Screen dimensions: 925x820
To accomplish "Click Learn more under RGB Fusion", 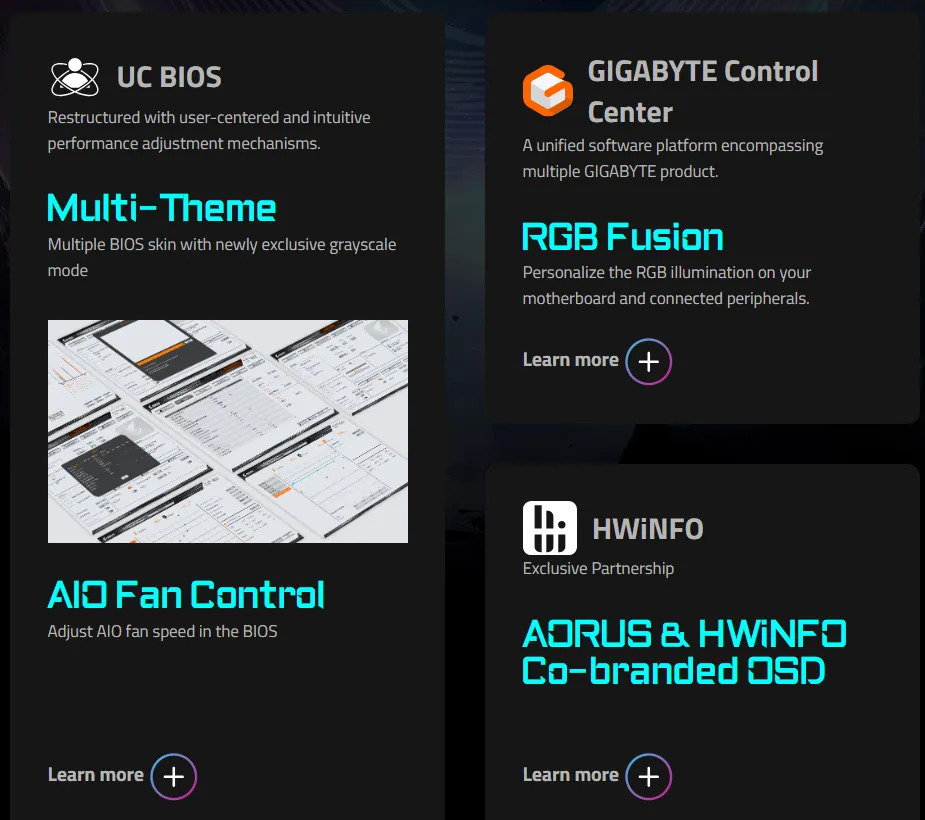I will coord(570,360).
